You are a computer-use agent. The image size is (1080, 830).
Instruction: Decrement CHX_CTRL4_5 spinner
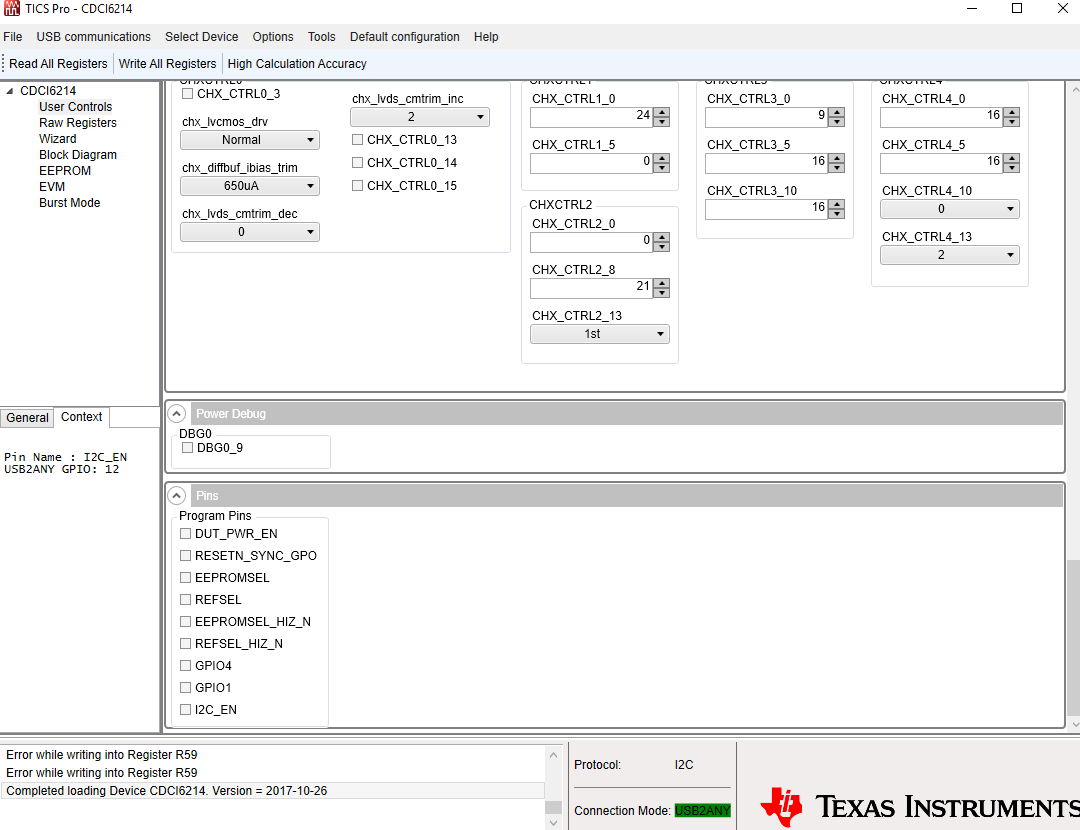[x=1012, y=167]
